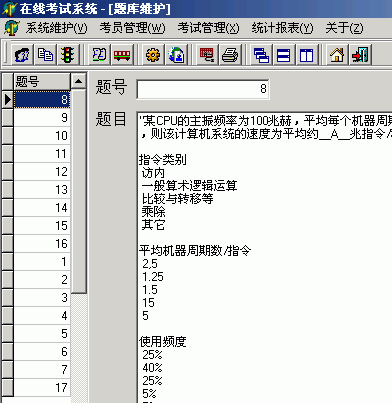Click the text 比较与转移等 in the question
The width and height of the screenshot is (392, 403).
click(177, 198)
